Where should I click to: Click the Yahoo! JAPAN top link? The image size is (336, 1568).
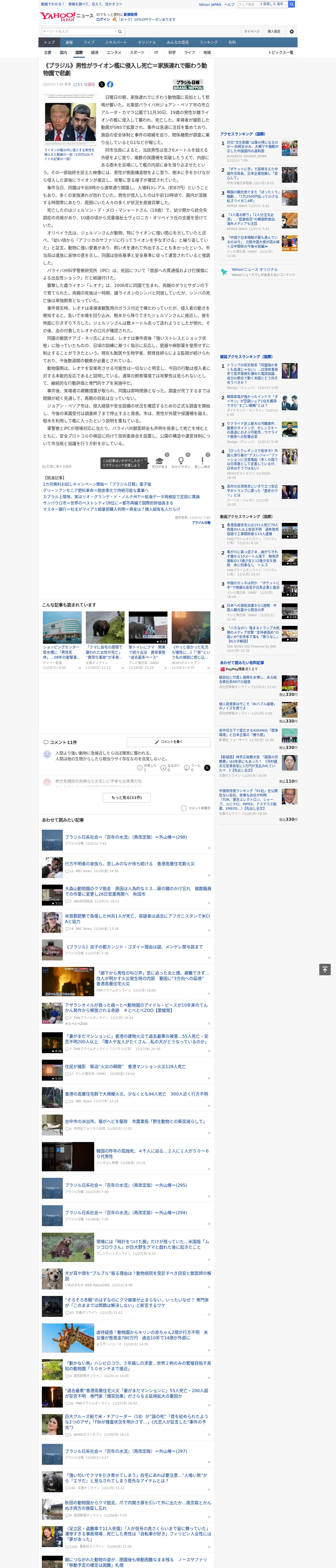pos(210,4)
